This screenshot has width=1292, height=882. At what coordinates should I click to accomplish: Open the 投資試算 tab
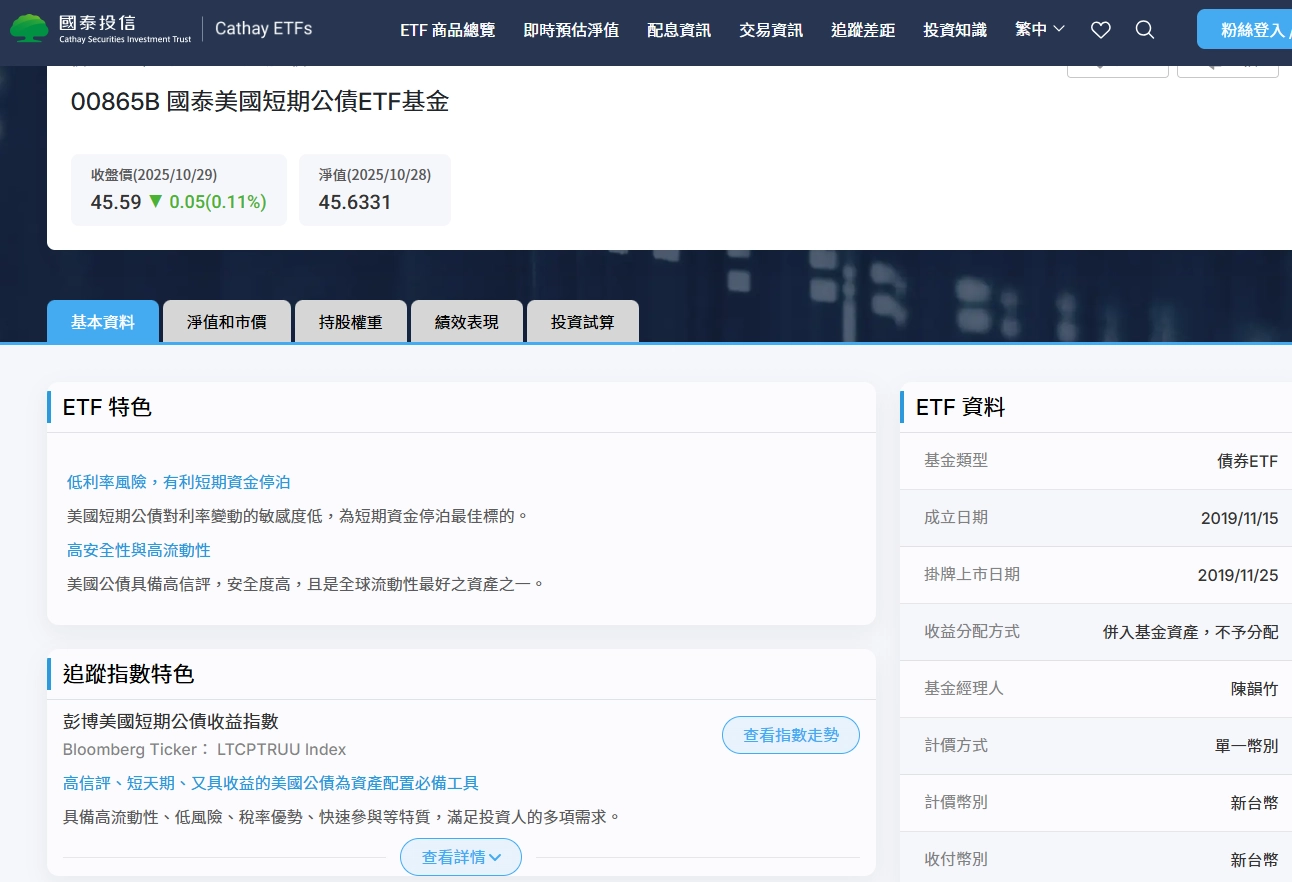pos(583,322)
